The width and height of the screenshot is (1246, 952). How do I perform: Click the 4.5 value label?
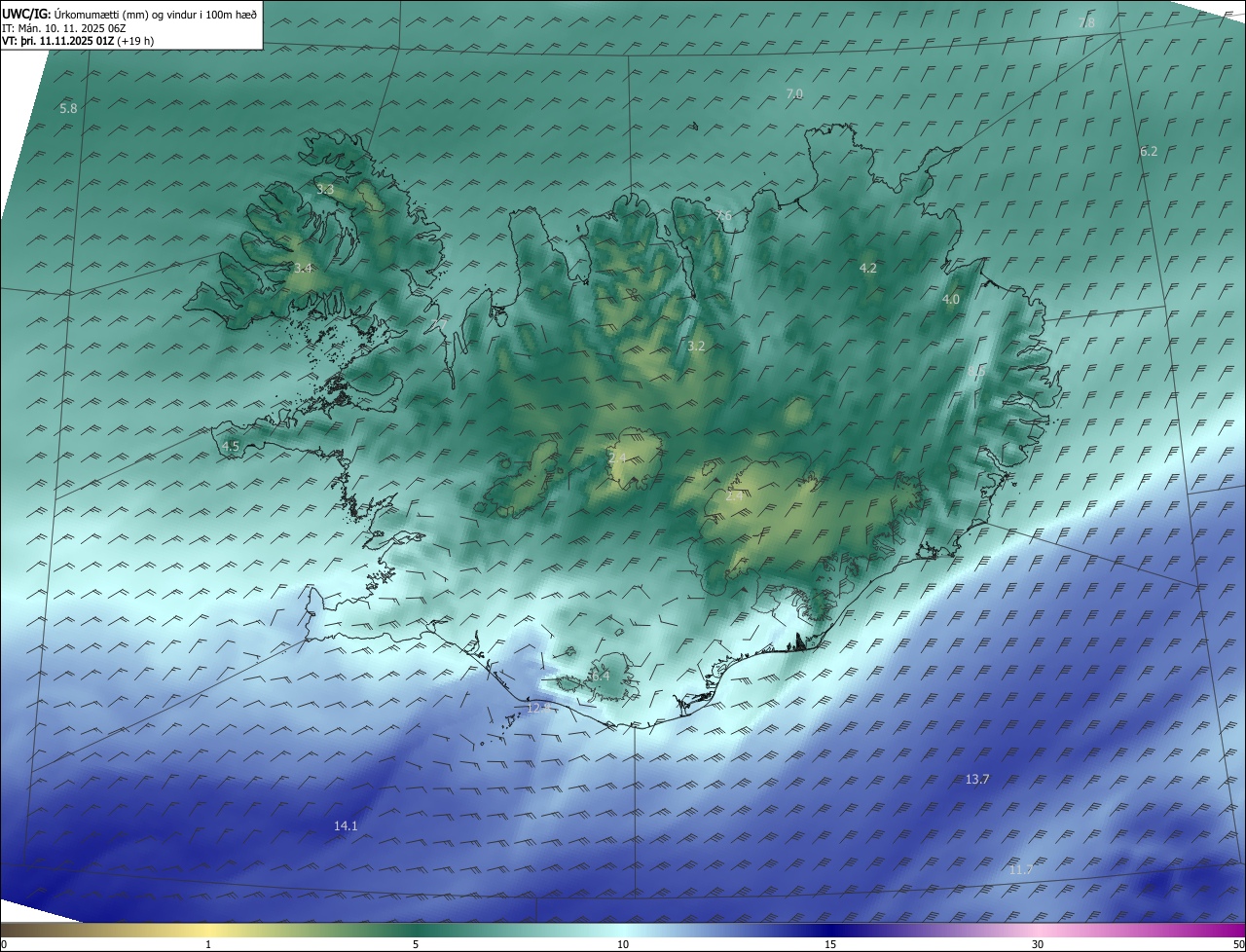[x=231, y=447]
